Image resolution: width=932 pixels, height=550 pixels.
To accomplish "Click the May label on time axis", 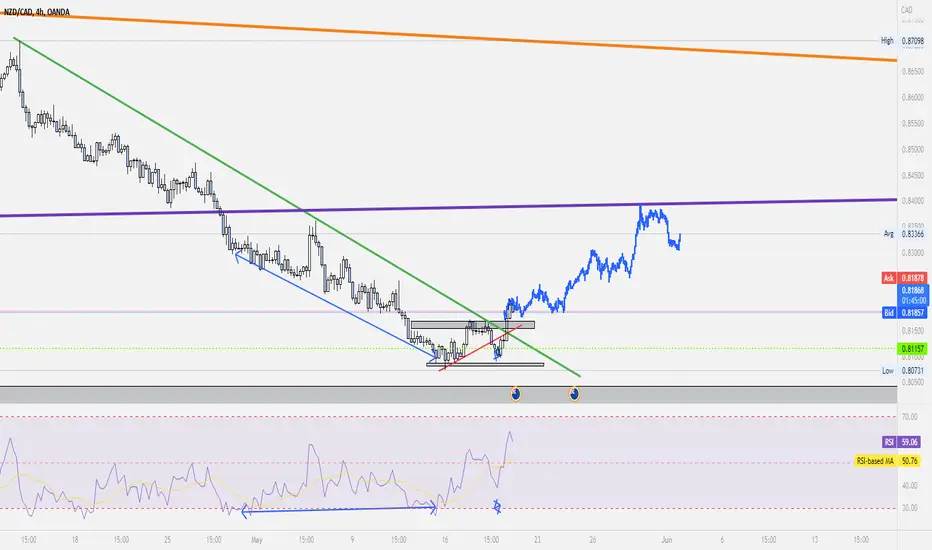I will point(257,540).
